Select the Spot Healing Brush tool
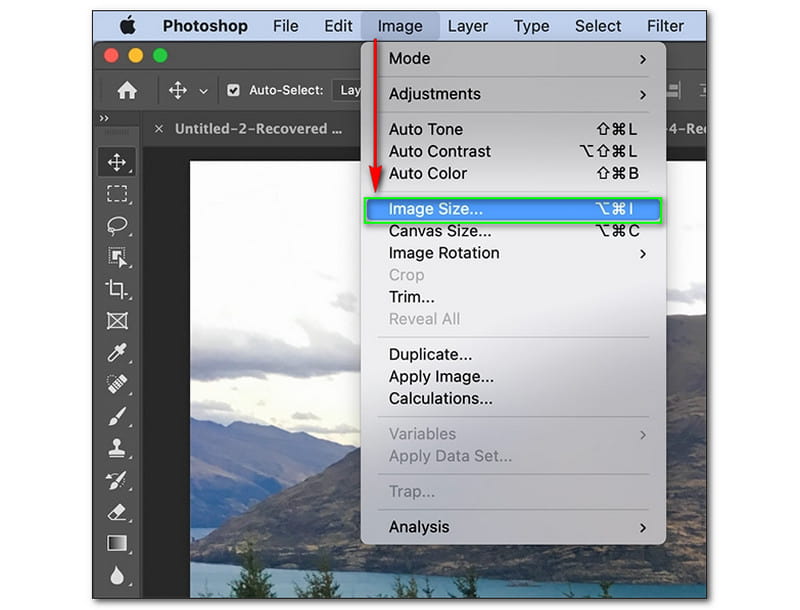The image size is (800, 610). tap(117, 385)
